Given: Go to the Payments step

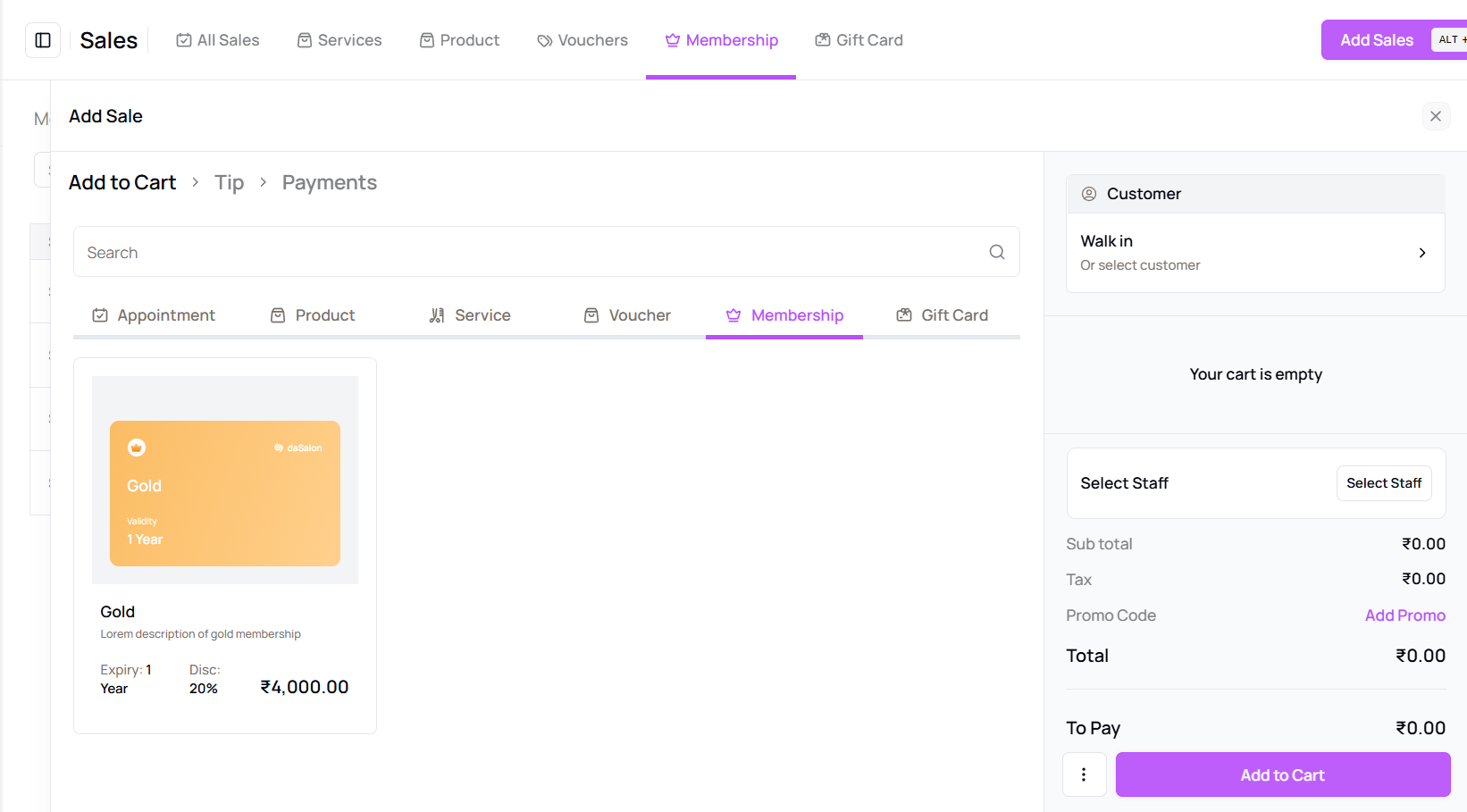Looking at the screenshot, I should [330, 182].
